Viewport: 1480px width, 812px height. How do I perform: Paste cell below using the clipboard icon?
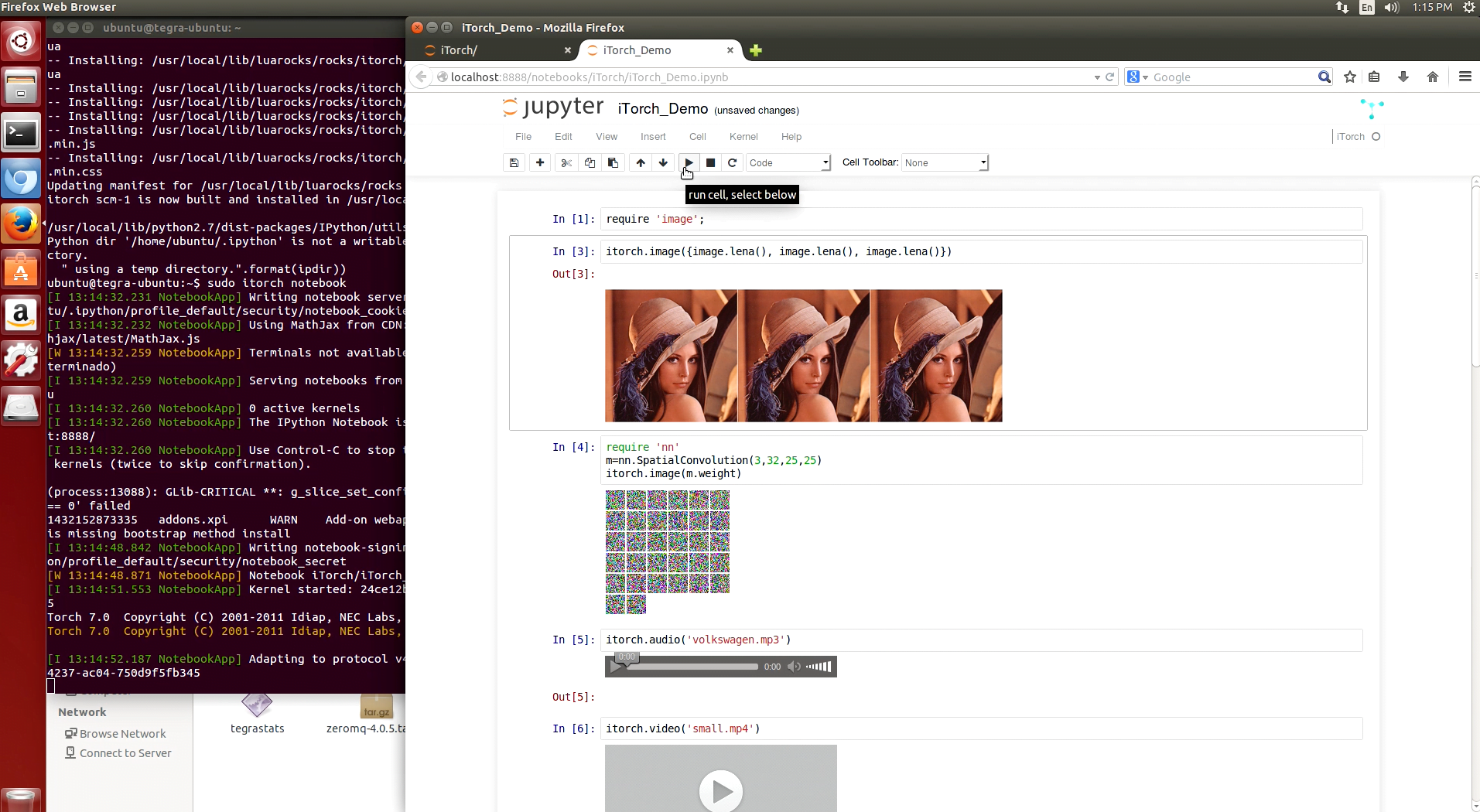pos(613,162)
